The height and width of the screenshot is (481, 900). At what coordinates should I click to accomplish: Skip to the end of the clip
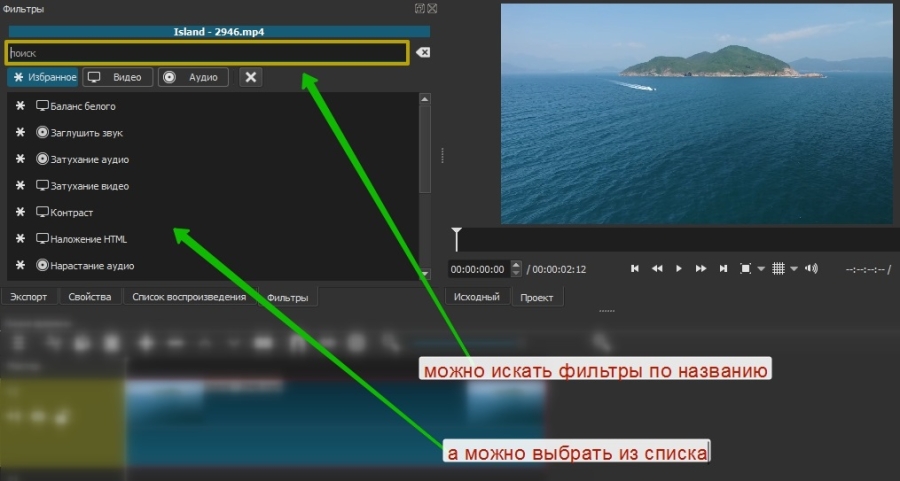(723, 268)
